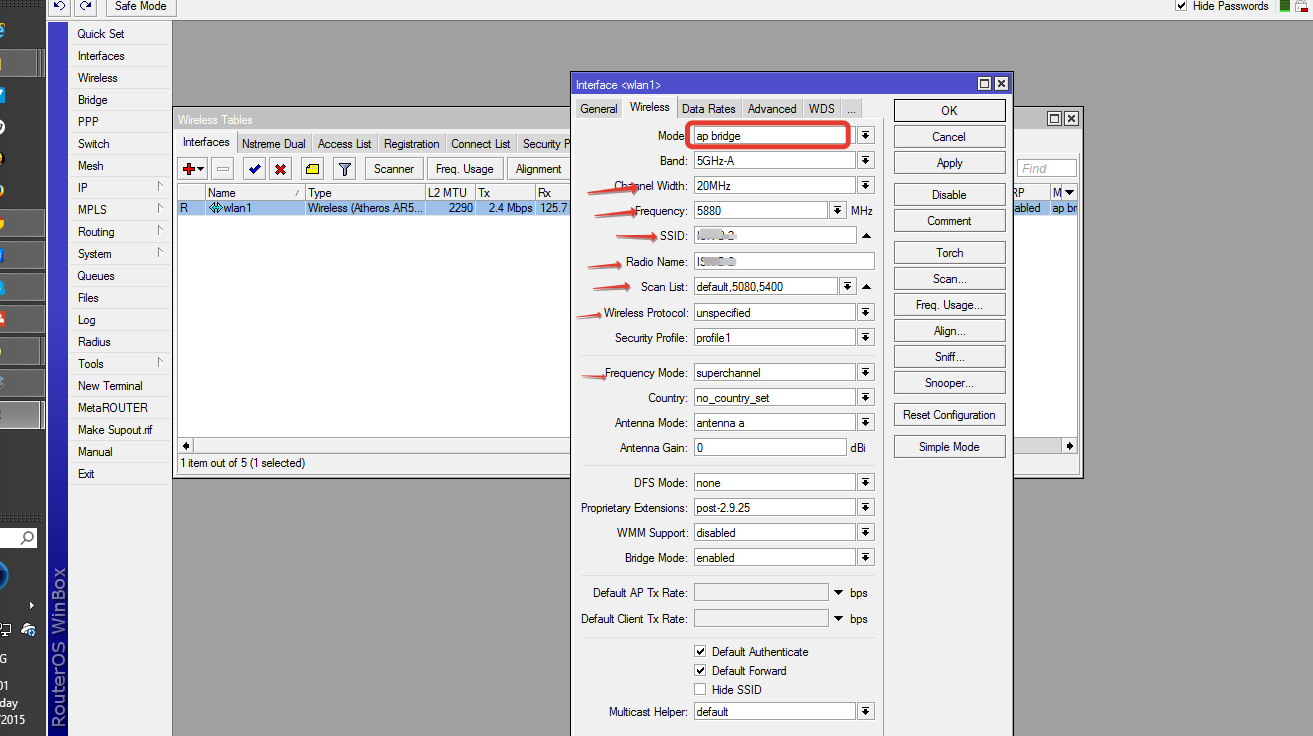Open the filter funnel icon
The image size is (1313, 736).
coord(344,169)
